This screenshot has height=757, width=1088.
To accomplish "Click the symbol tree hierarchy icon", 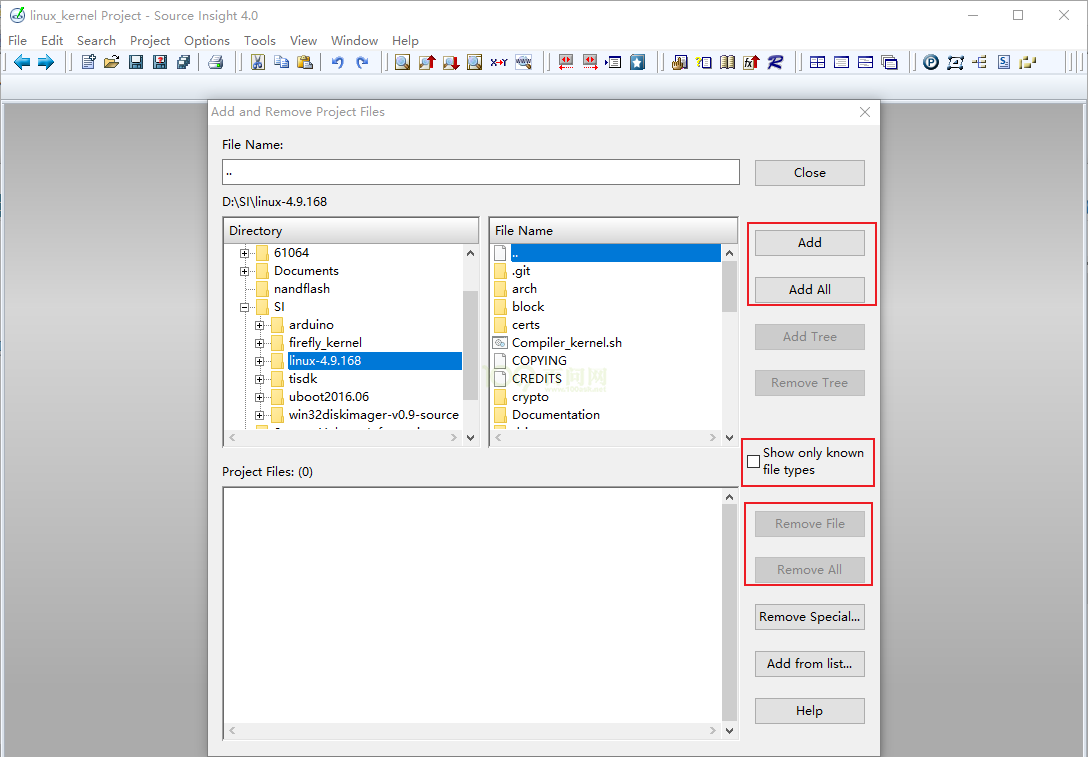I will click(x=979, y=62).
